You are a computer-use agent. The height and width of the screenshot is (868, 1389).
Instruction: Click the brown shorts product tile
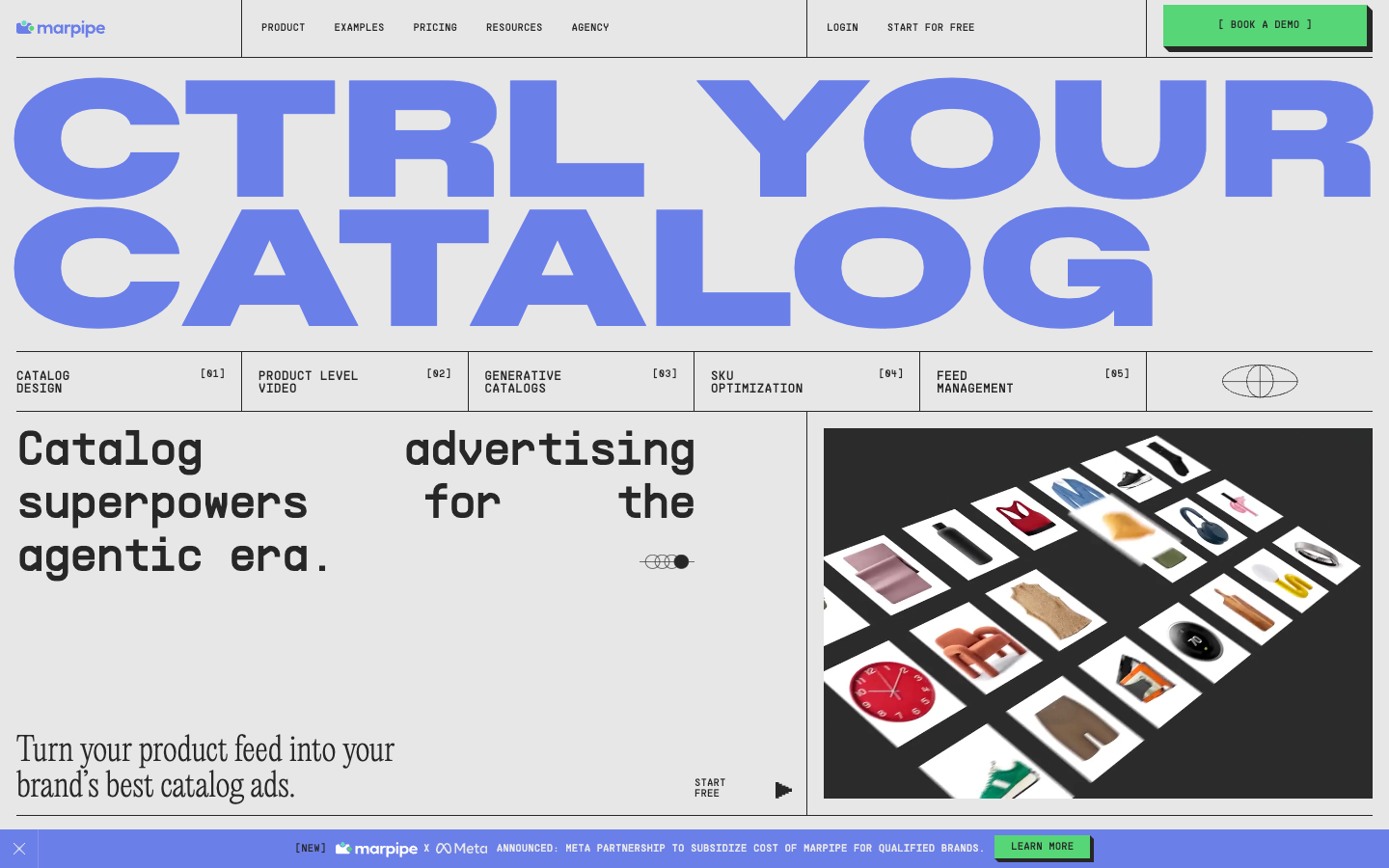(x=1075, y=728)
